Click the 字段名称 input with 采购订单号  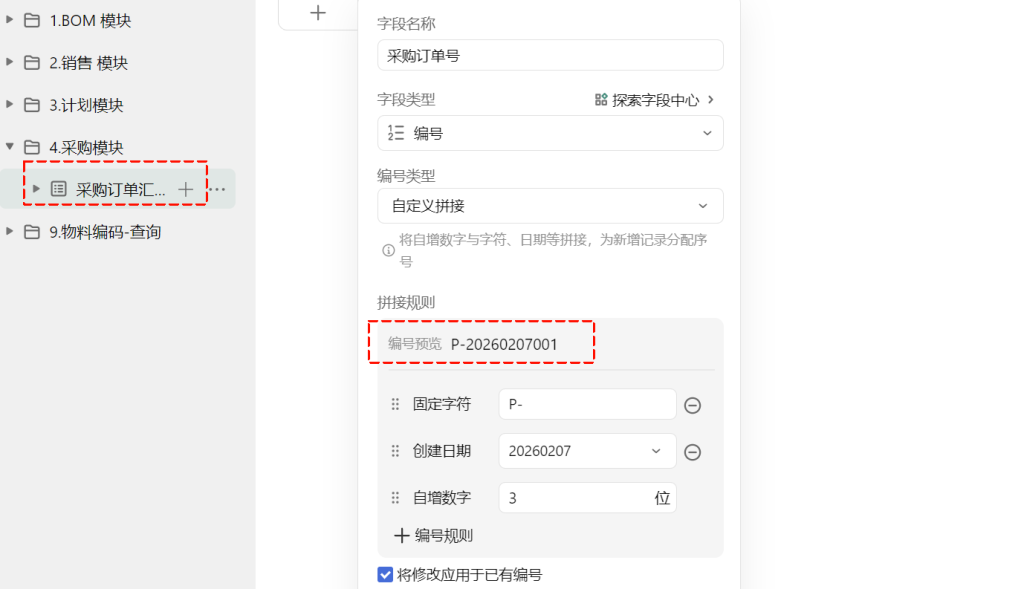pyautogui.click(x=550, y=55)
